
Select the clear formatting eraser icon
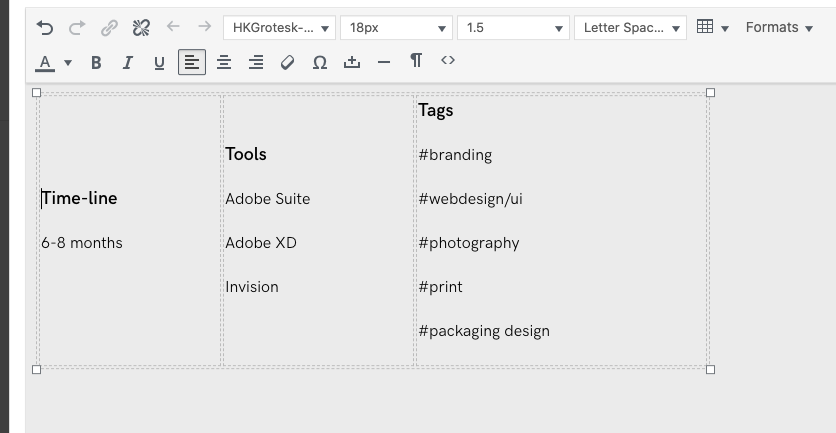(288, 62)
